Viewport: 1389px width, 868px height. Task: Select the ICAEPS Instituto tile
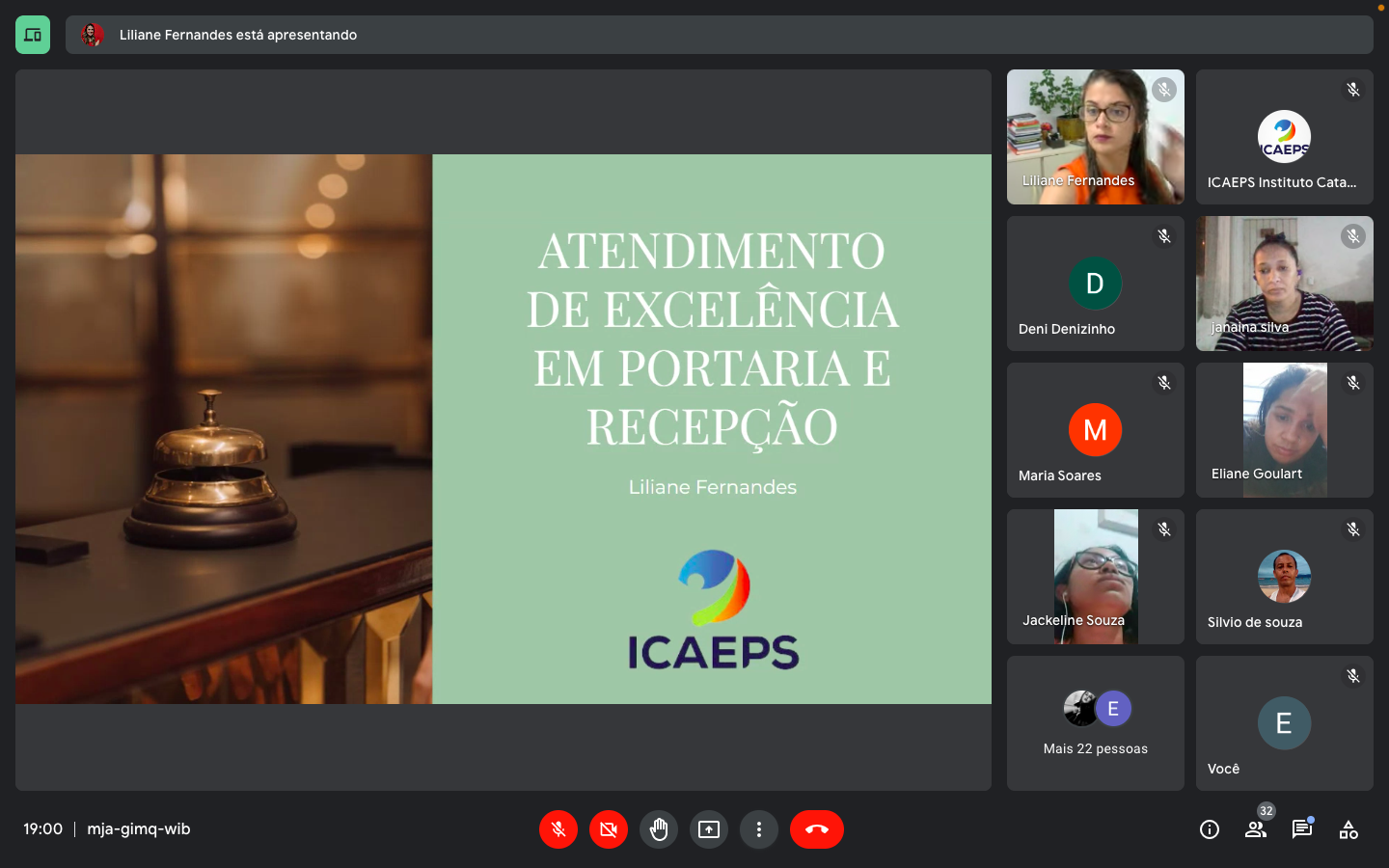click(x=1285, y=137)
